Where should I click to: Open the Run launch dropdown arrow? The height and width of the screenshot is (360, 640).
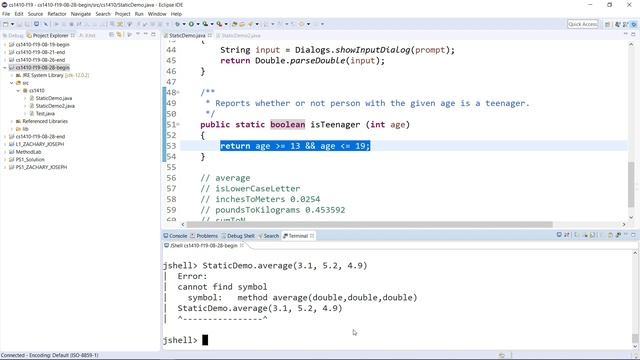tap(198, 24)
